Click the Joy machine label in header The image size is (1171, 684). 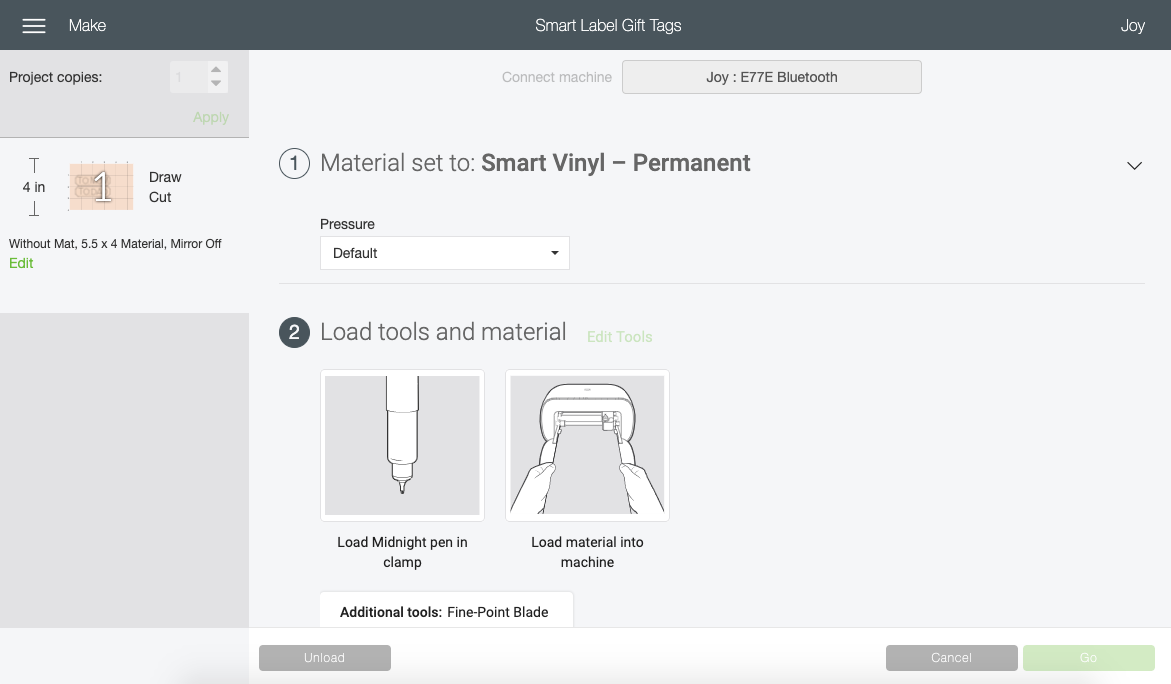(x=1132, y=26)
